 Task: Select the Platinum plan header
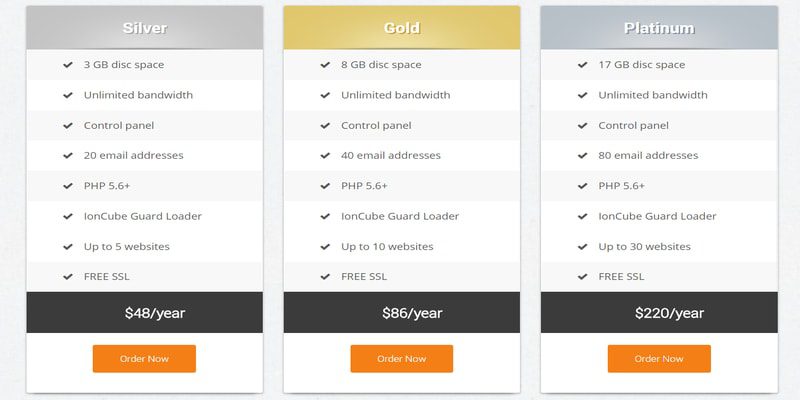pyautogui.click(x=659, y=28)
